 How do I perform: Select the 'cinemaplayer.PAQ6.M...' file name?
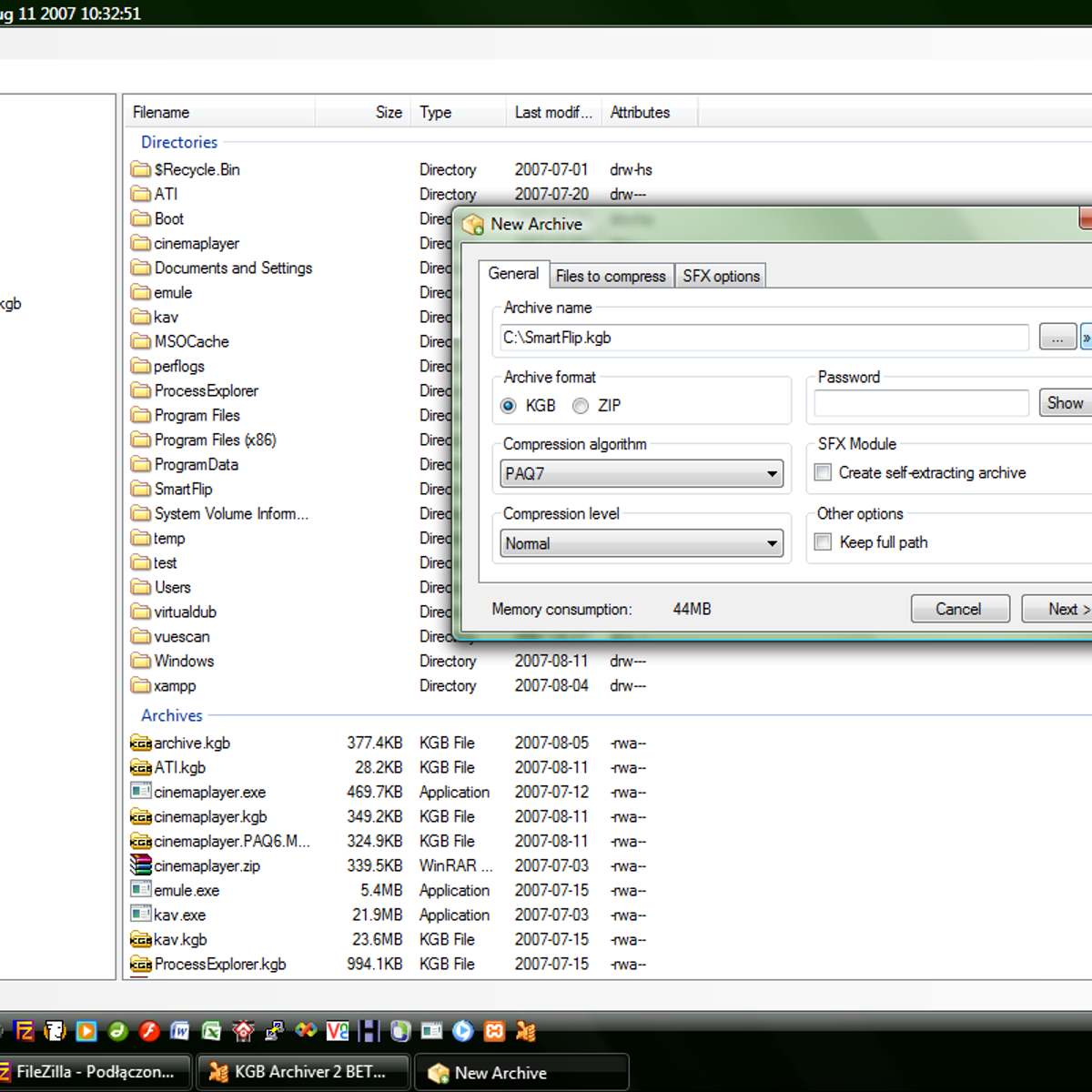coord(232,841)
